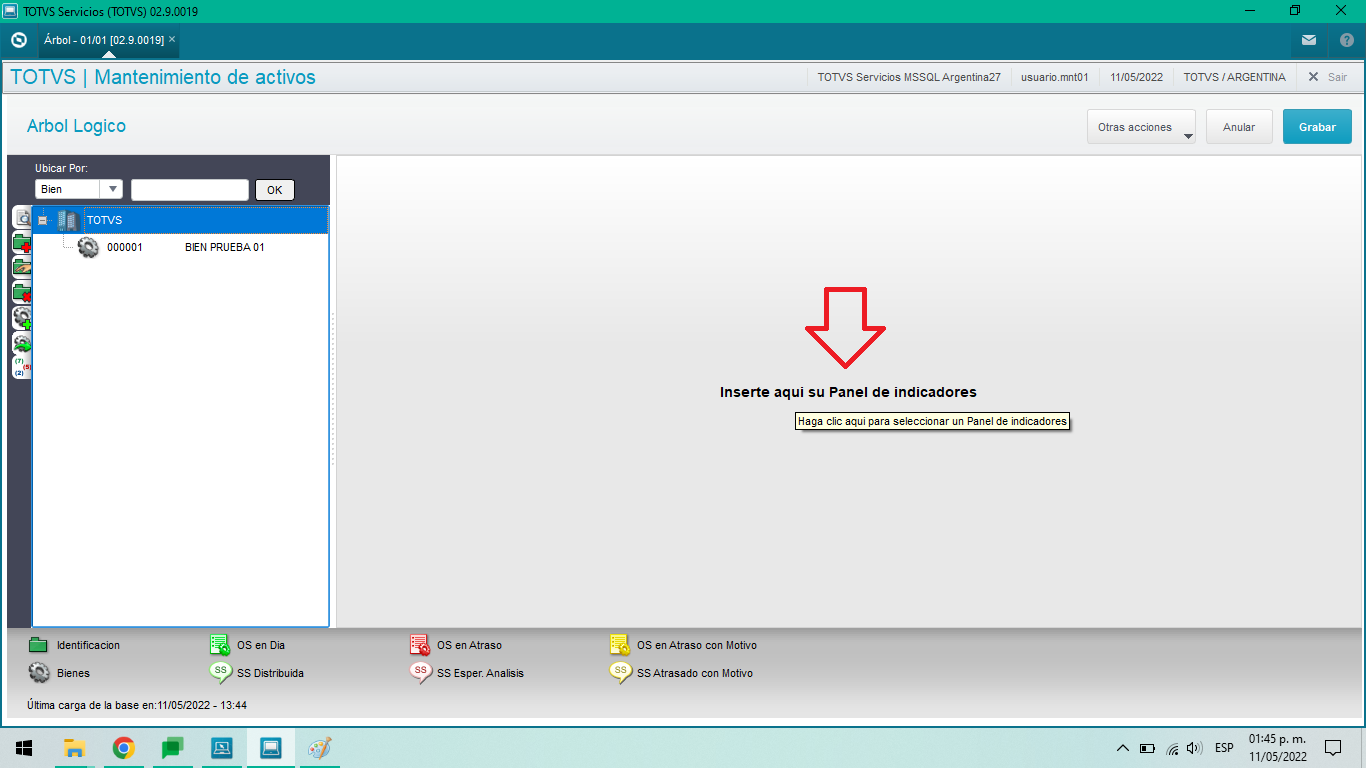This screenshot has width=1366, height=768.
Task: Click the Grabar button
Action: (1317, 127)
